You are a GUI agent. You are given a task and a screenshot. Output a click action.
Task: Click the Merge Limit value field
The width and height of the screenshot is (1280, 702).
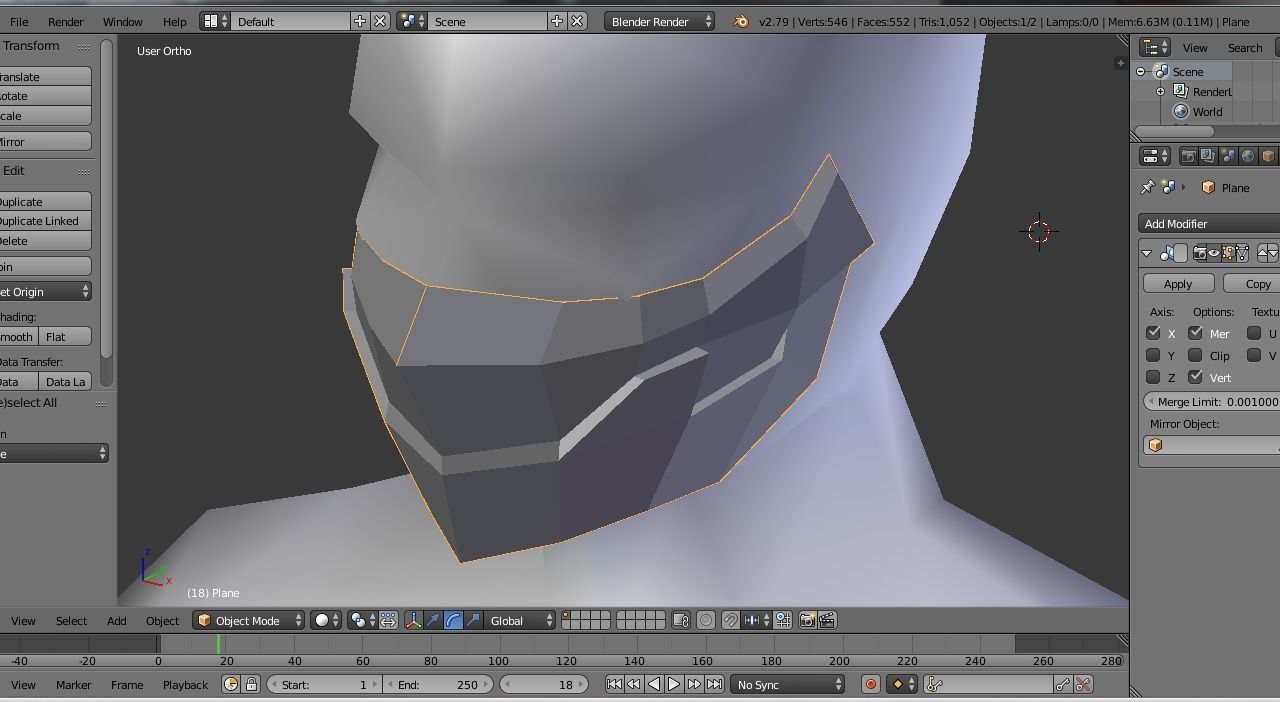[x=1212, y=402]
